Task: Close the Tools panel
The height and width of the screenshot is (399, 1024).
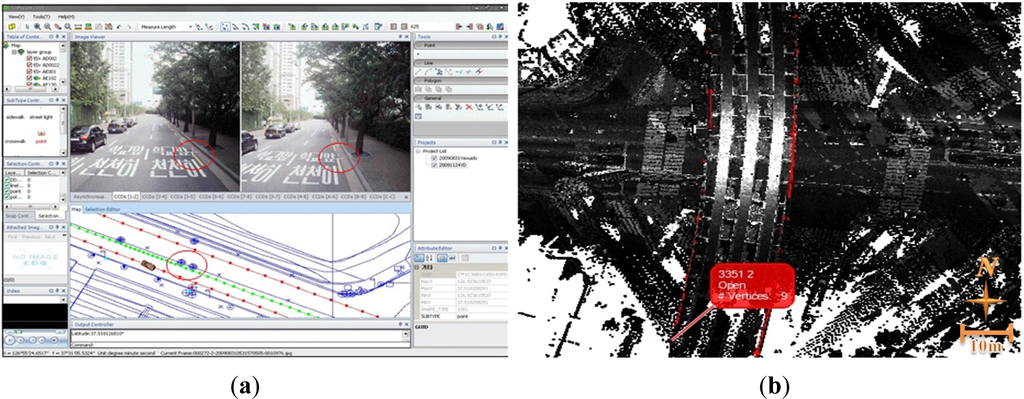Action: (x=505, y=37)
